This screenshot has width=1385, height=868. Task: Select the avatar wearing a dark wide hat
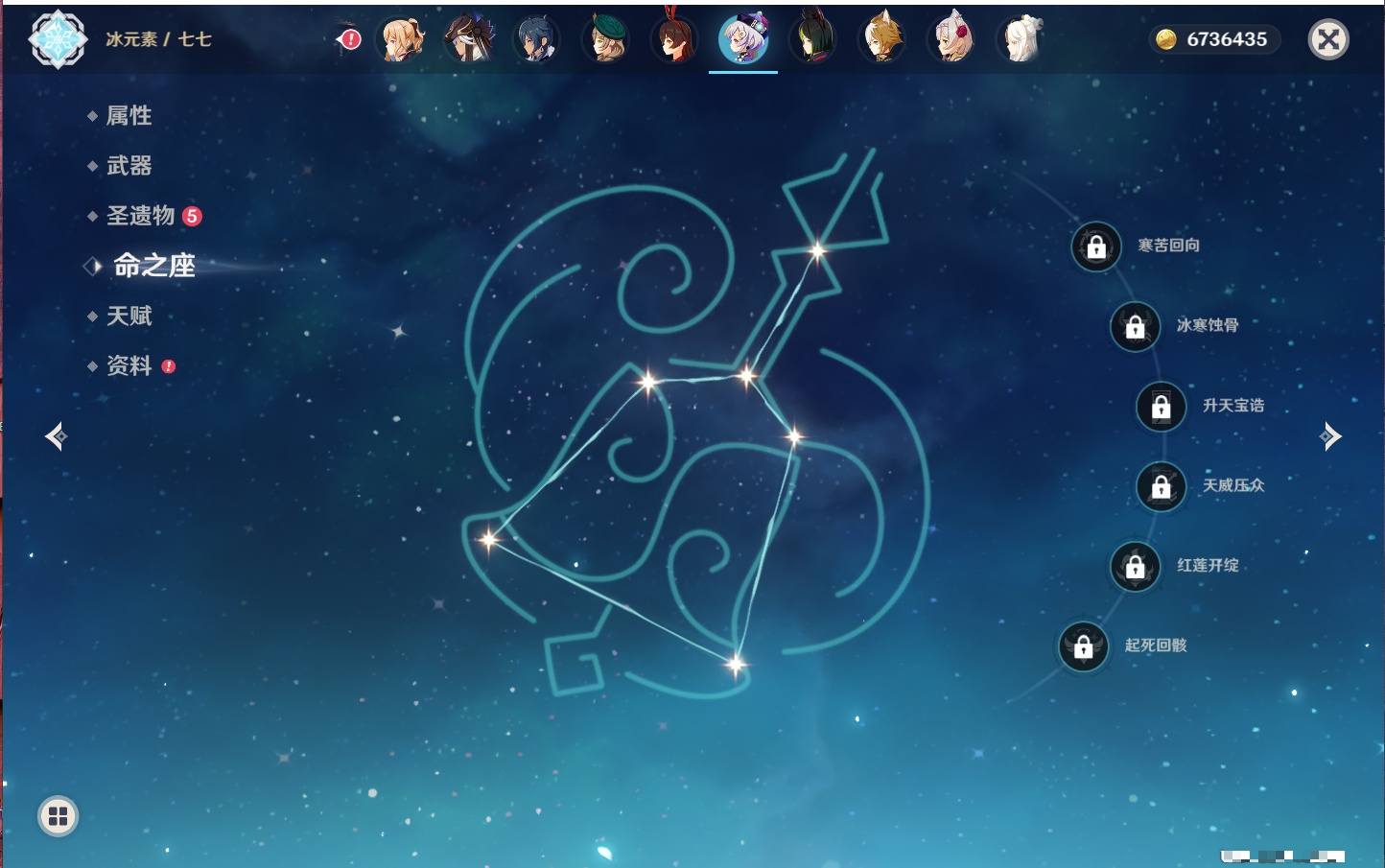click(x=470, y=39)
